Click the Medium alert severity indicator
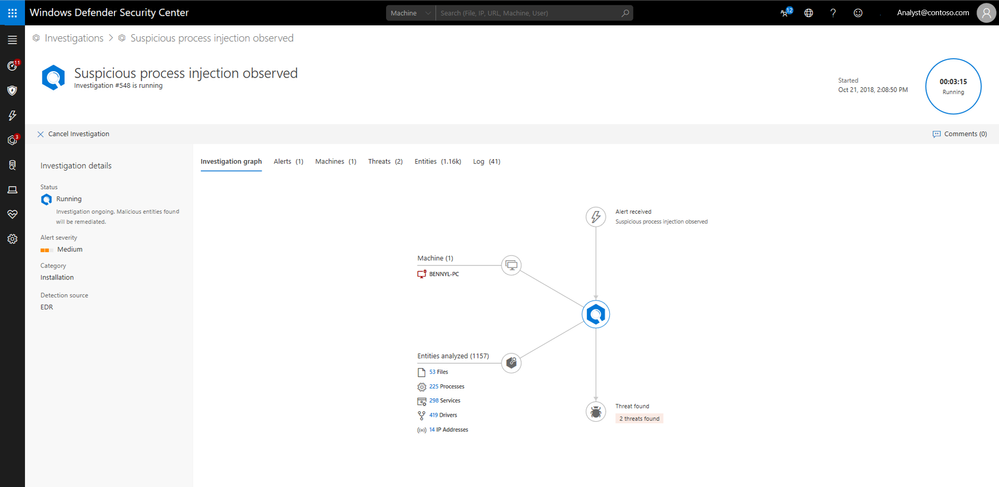Viewport: 999px width, 487px height. [61, 249]
